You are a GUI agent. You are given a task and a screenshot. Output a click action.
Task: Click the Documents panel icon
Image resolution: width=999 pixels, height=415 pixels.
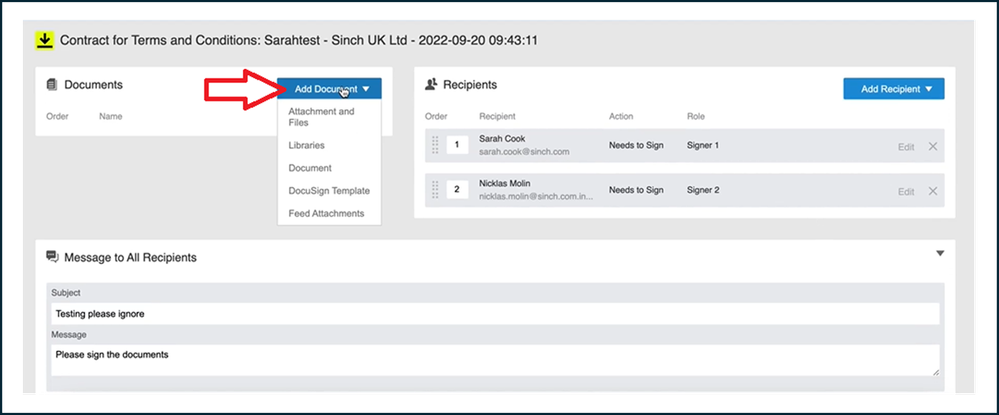coord(52,84)
